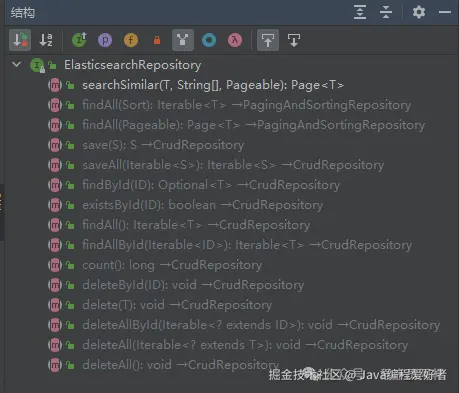
Task: Toggle Group Methods by Defining Type
Action: (x=183, y=40)
